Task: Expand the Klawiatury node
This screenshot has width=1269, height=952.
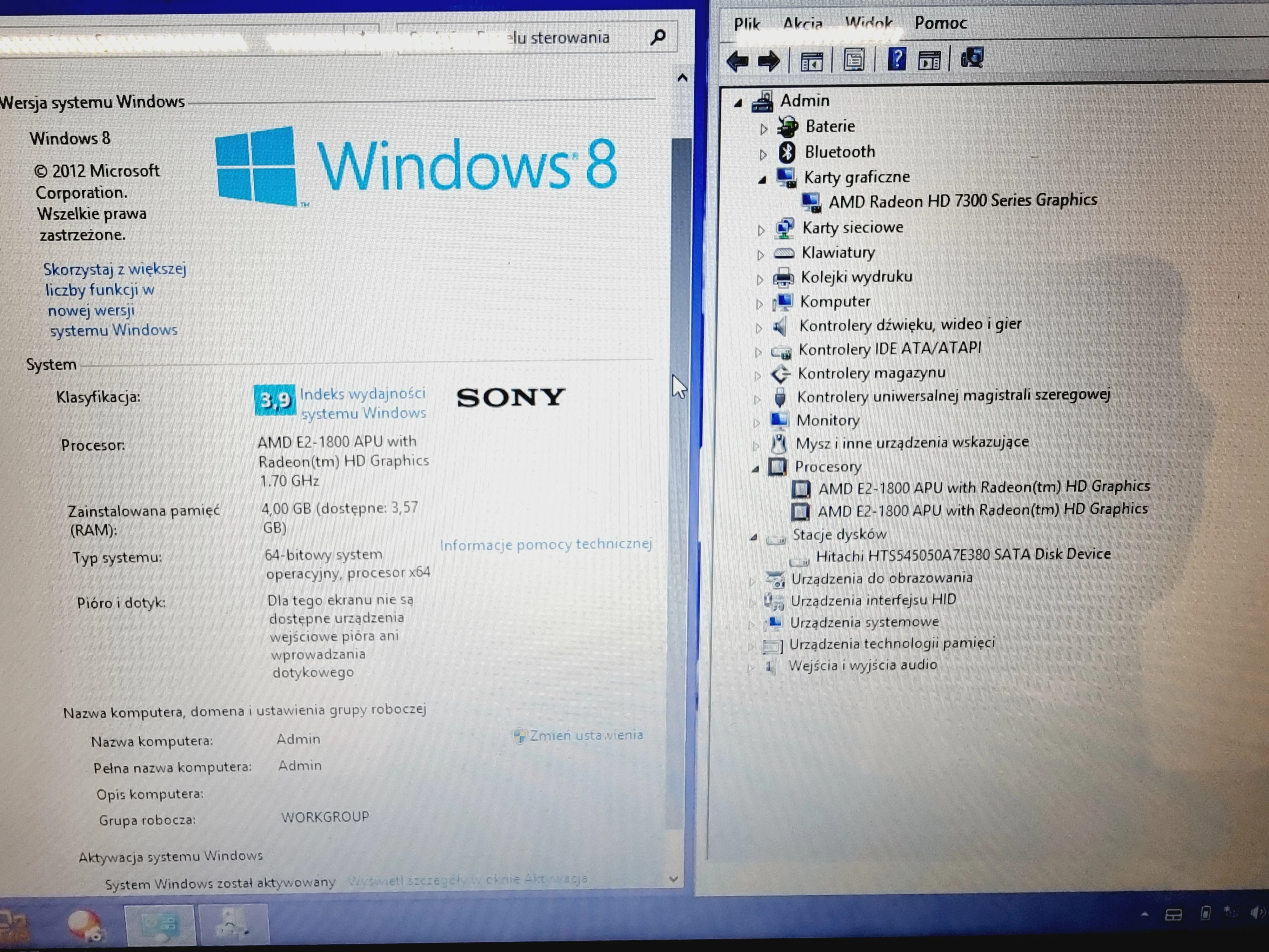Action: pyautogui.click(x=761, y=255)
